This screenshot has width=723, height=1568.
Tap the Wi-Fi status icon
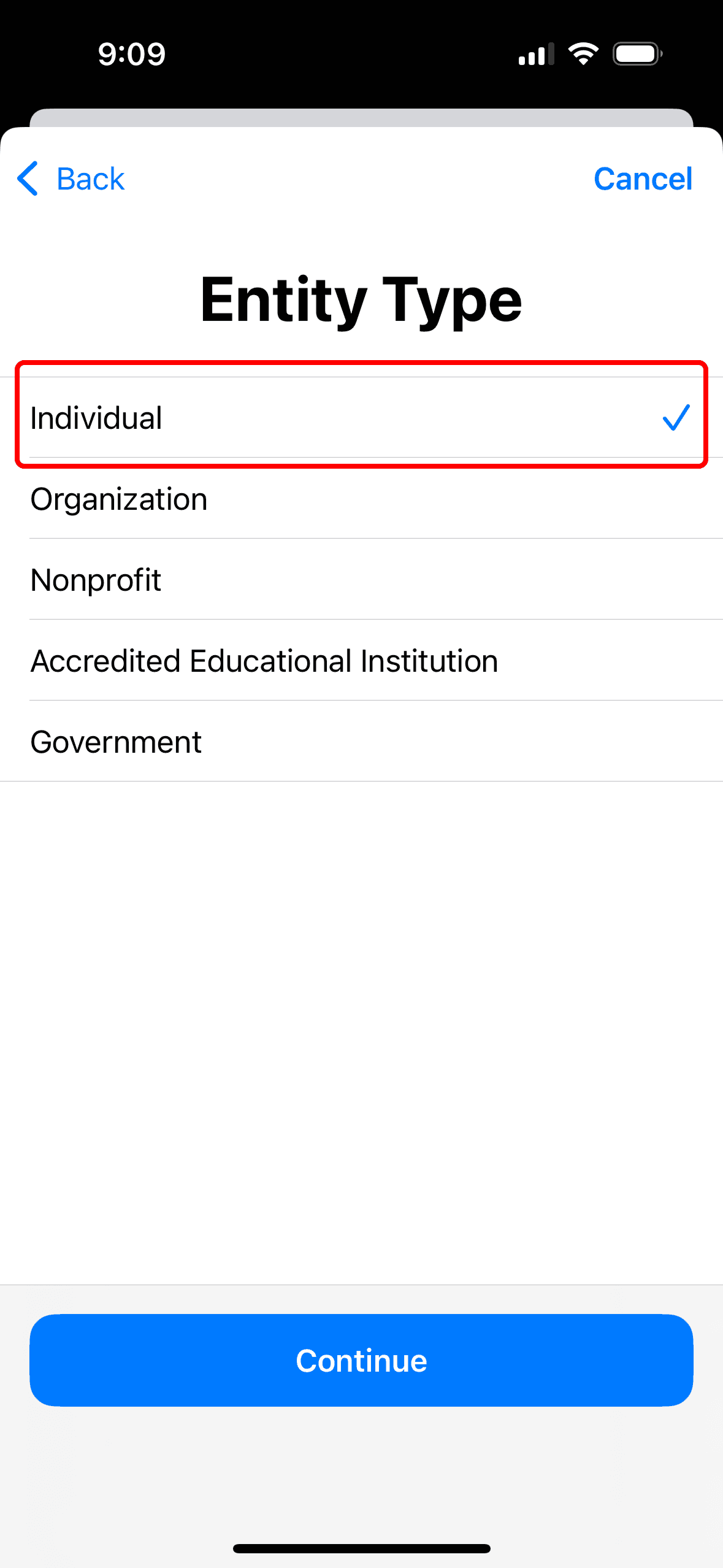[583, 54]
